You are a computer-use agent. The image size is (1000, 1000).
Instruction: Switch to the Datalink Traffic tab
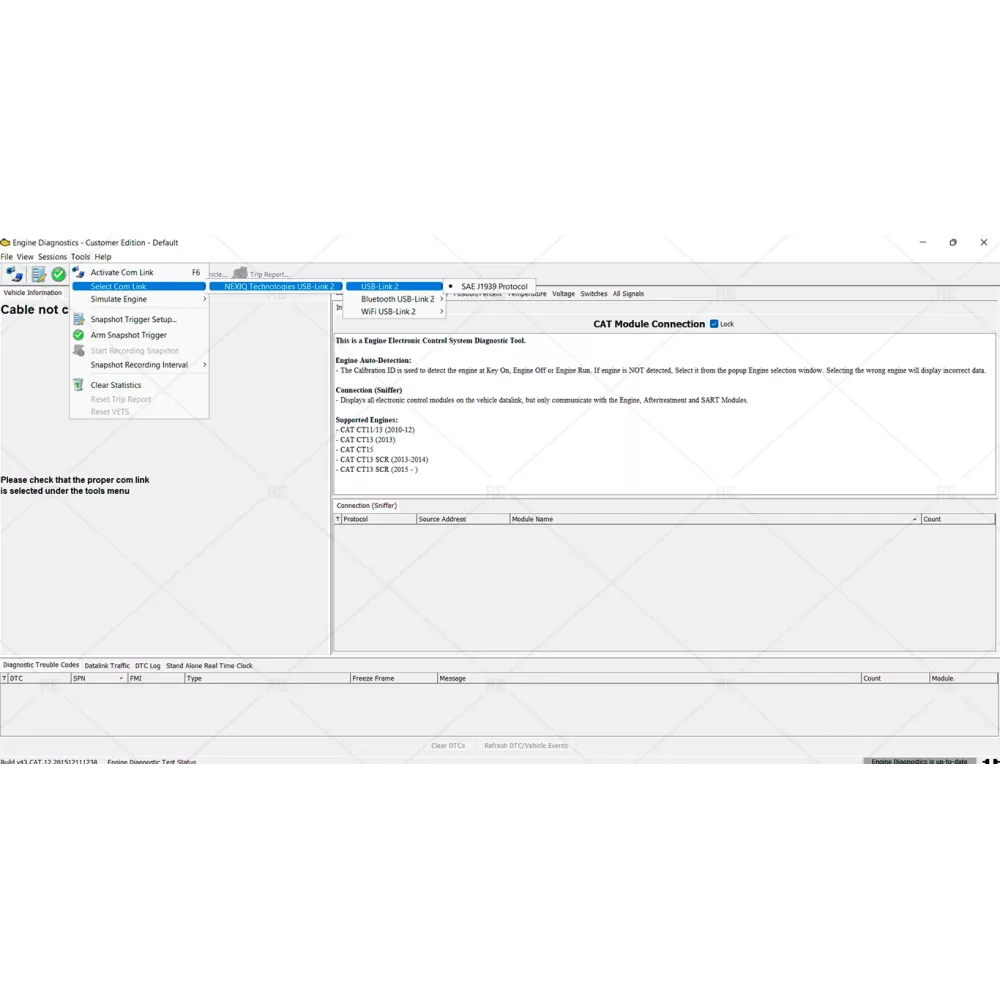(x=107, y=666)
